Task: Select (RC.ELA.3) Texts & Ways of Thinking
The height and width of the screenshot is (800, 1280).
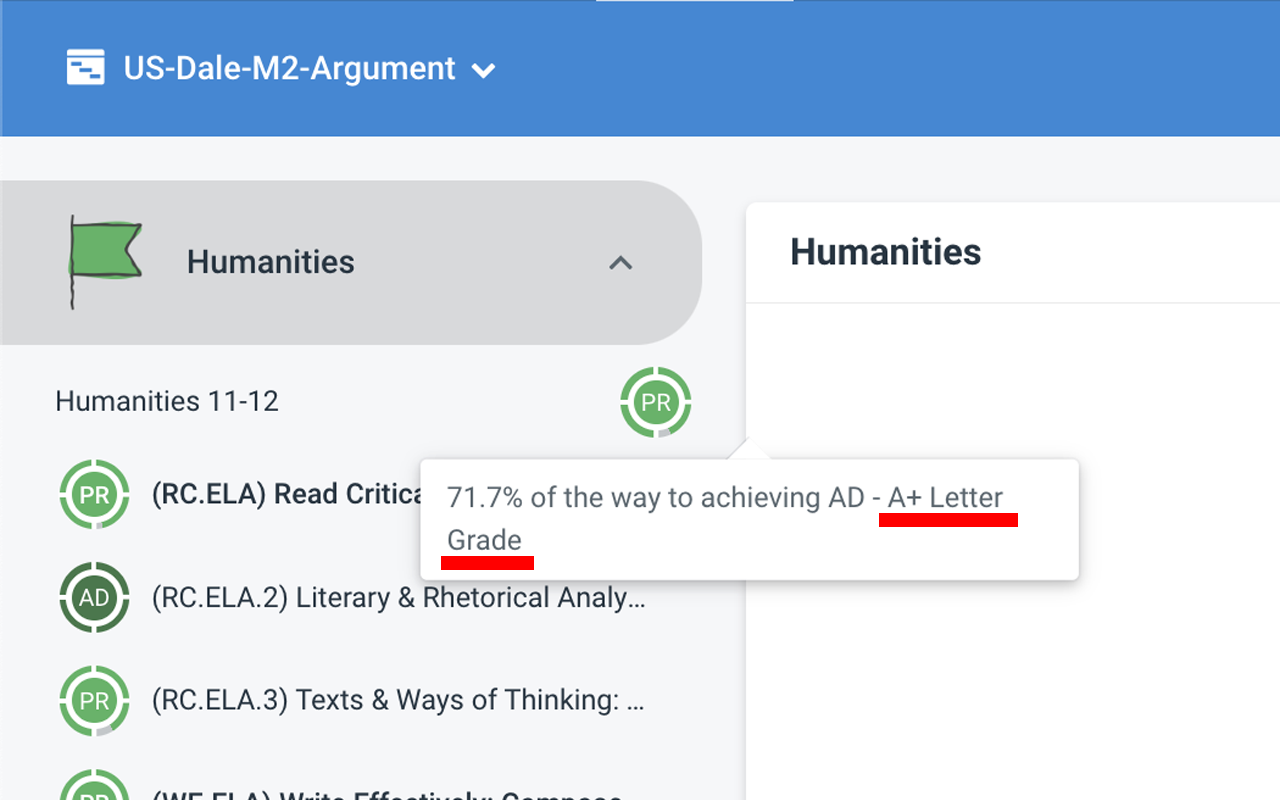Action: click(x=398, y=700)
